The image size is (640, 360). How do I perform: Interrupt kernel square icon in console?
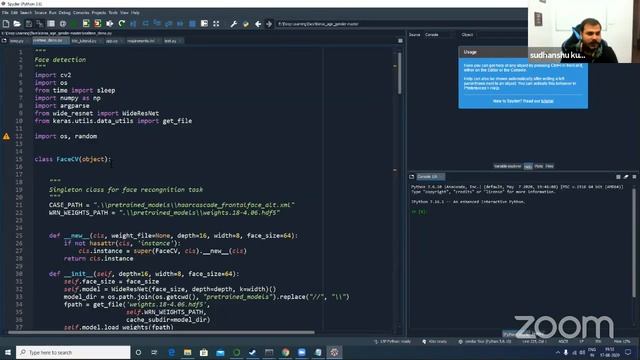(618, 177)
